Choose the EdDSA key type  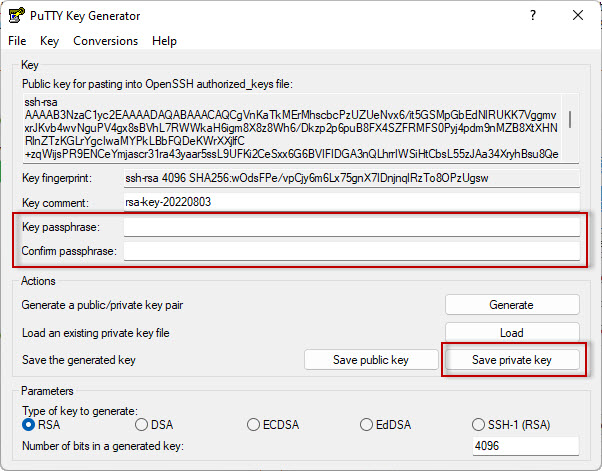coord(367,425)
